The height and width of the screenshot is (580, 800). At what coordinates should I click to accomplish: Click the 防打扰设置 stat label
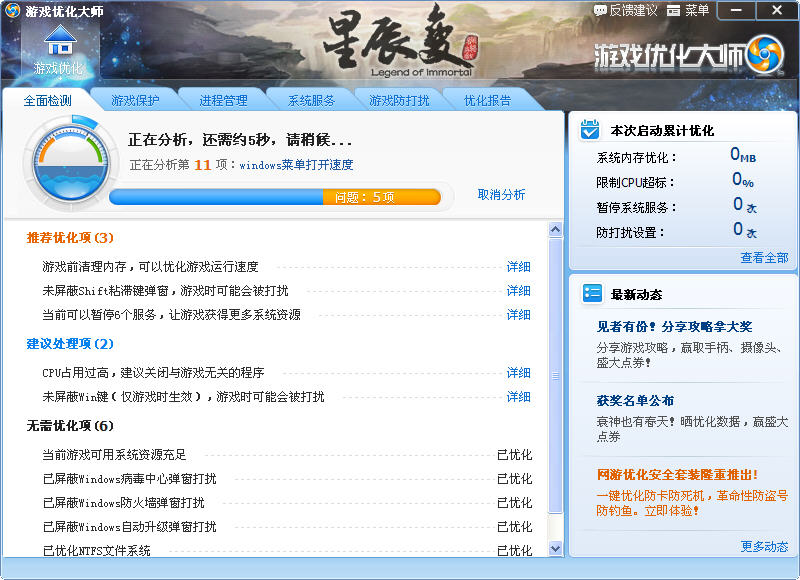point(630,233)
